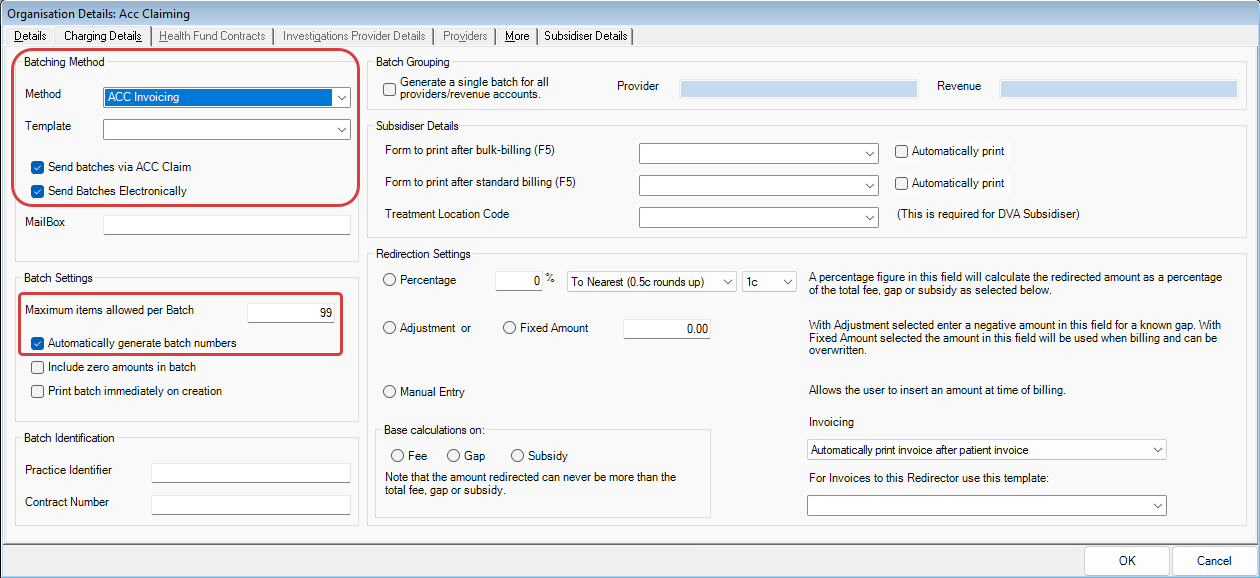Open the Subsidiser Details tab
Viewport: 1260px width, 578px height.
(x=586, y=36)
